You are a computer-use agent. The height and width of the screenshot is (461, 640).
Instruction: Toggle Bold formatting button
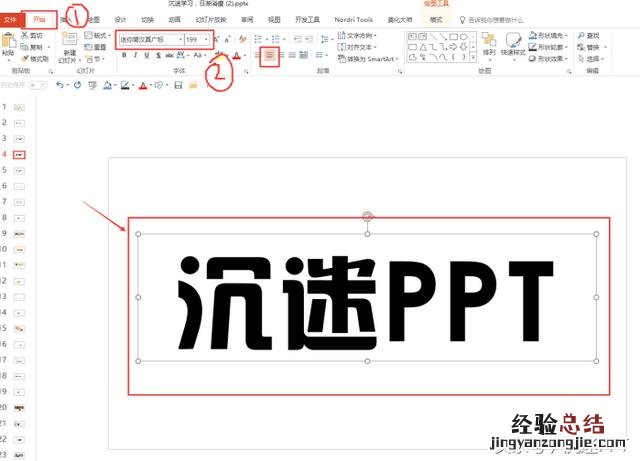tap(124, 55)
